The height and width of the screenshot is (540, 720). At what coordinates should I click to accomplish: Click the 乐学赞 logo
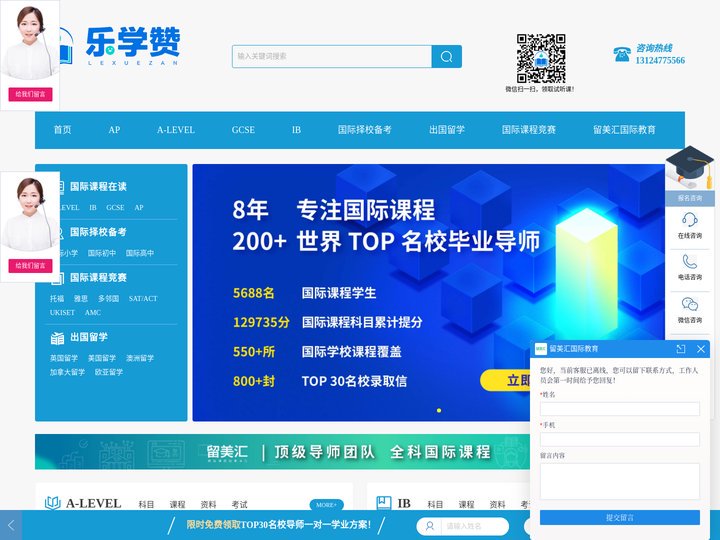click(x=133, y=45)
